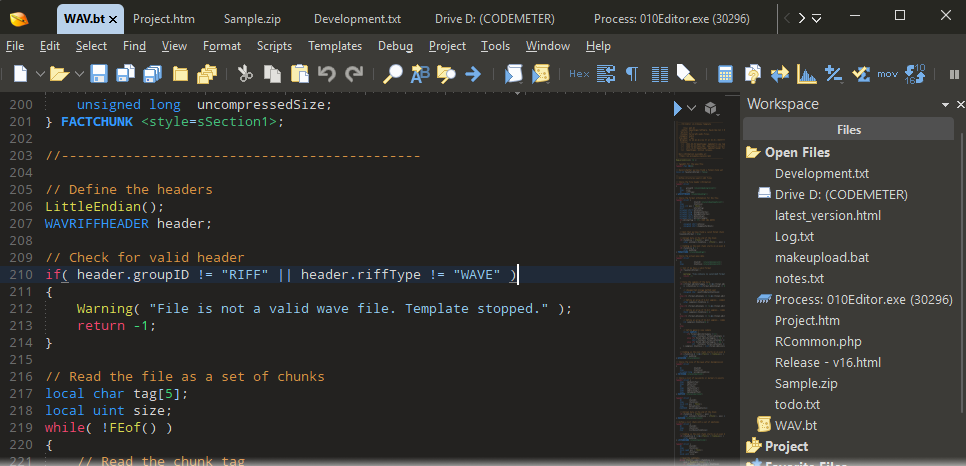This screenshot has height=466, width=966.
Task: Click the Paste clipboard icon
Action: (x=299, y=73)
